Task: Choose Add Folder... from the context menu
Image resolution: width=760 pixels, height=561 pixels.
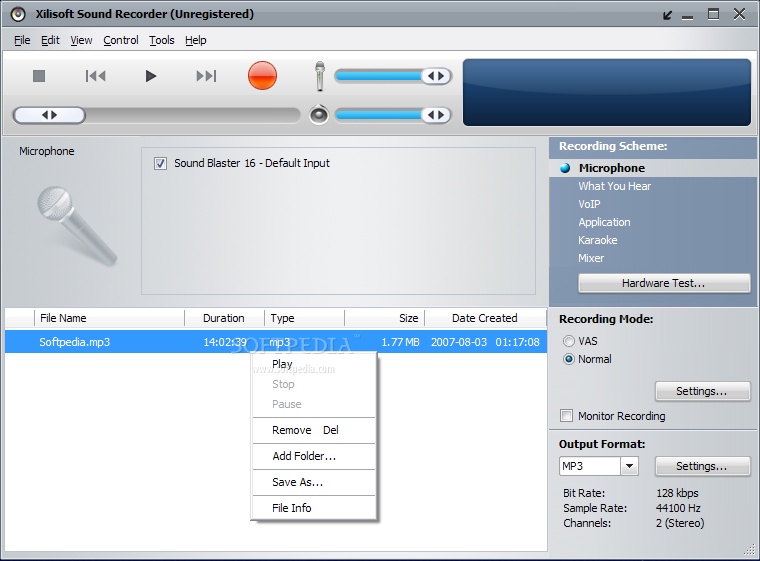Action: (x=314, y=456)
